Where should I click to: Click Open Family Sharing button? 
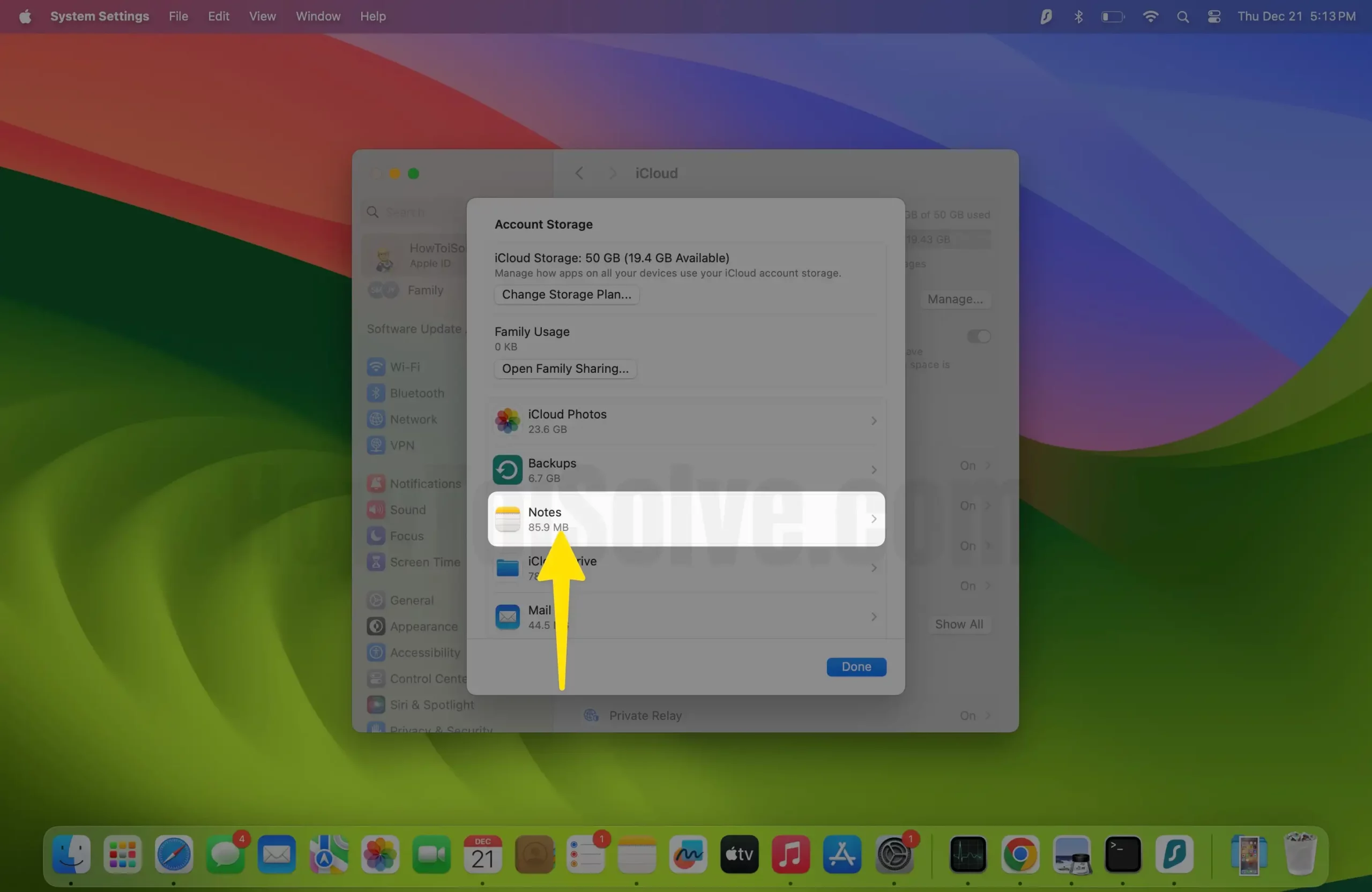[565, 369]
